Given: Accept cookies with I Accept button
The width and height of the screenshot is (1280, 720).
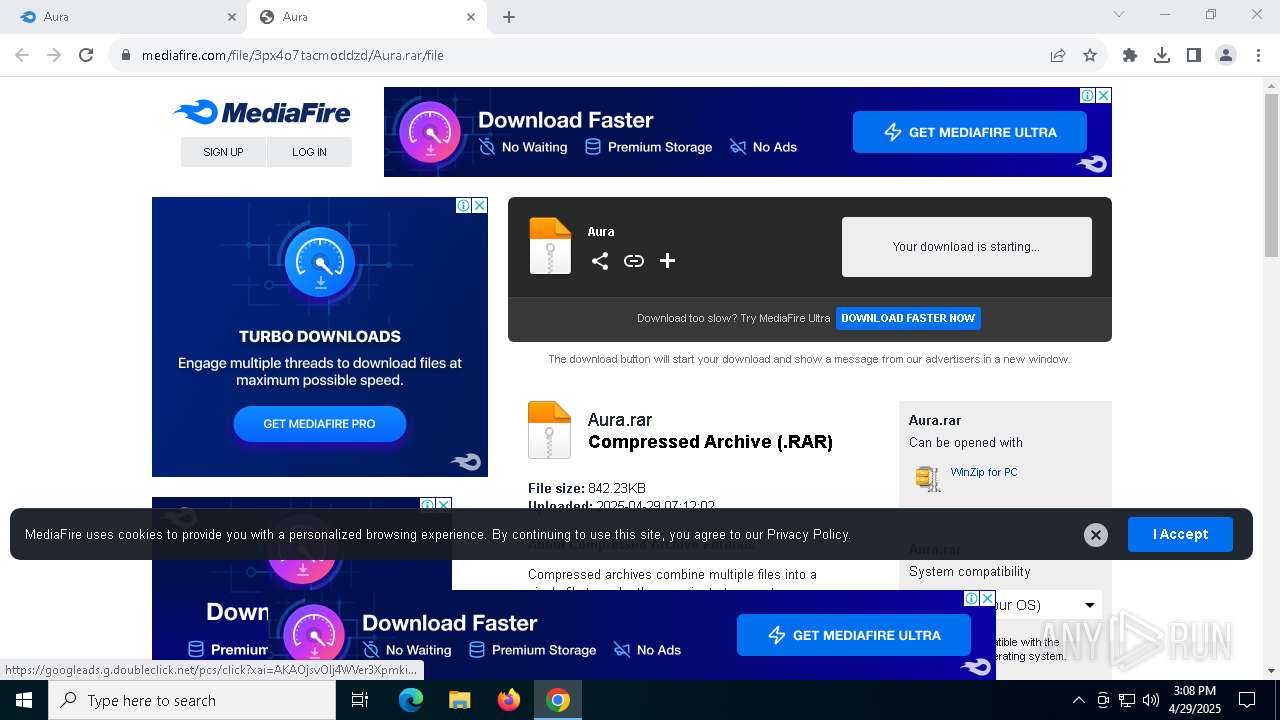Looking at the screenshot, I should point(1180,535).
